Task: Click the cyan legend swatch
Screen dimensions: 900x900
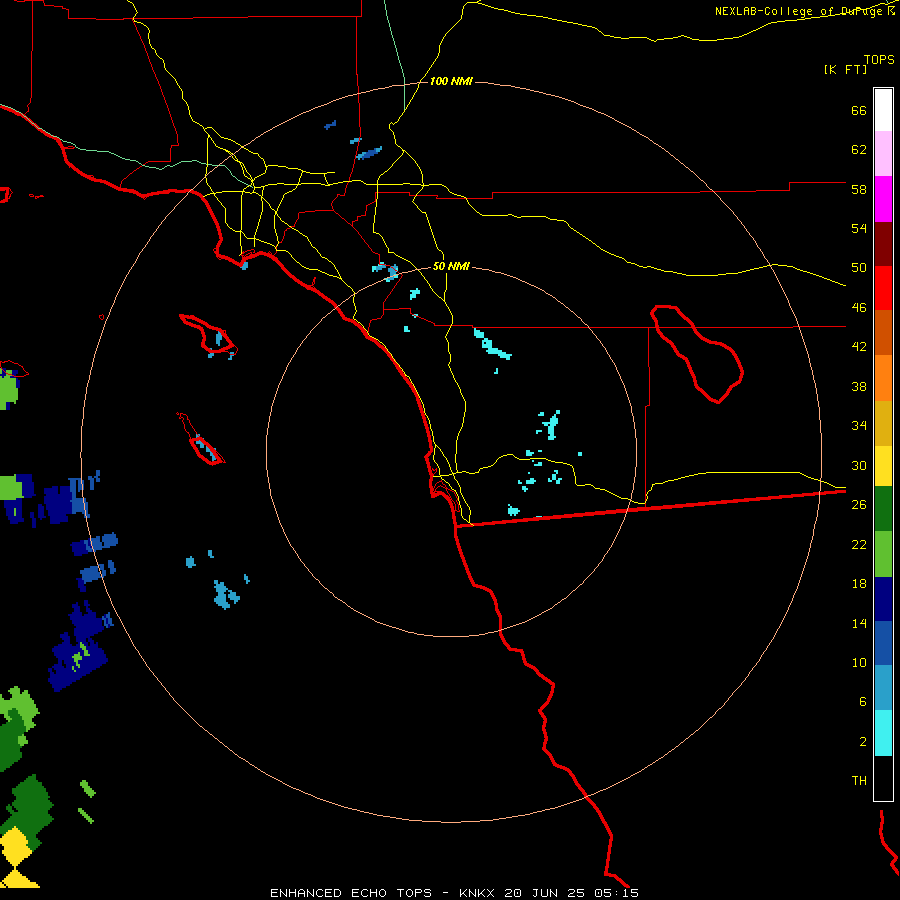Action: click(883, 733)
